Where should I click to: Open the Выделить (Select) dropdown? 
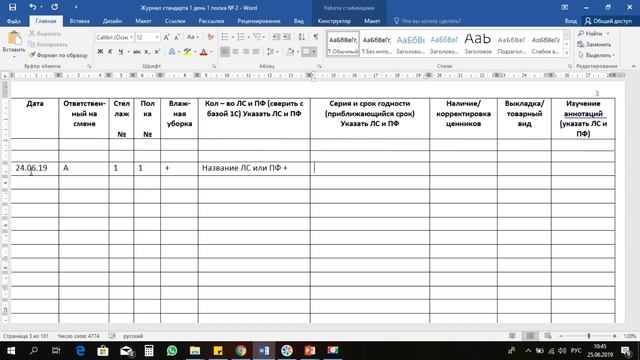pyautogui.click(x=596, y=55)
